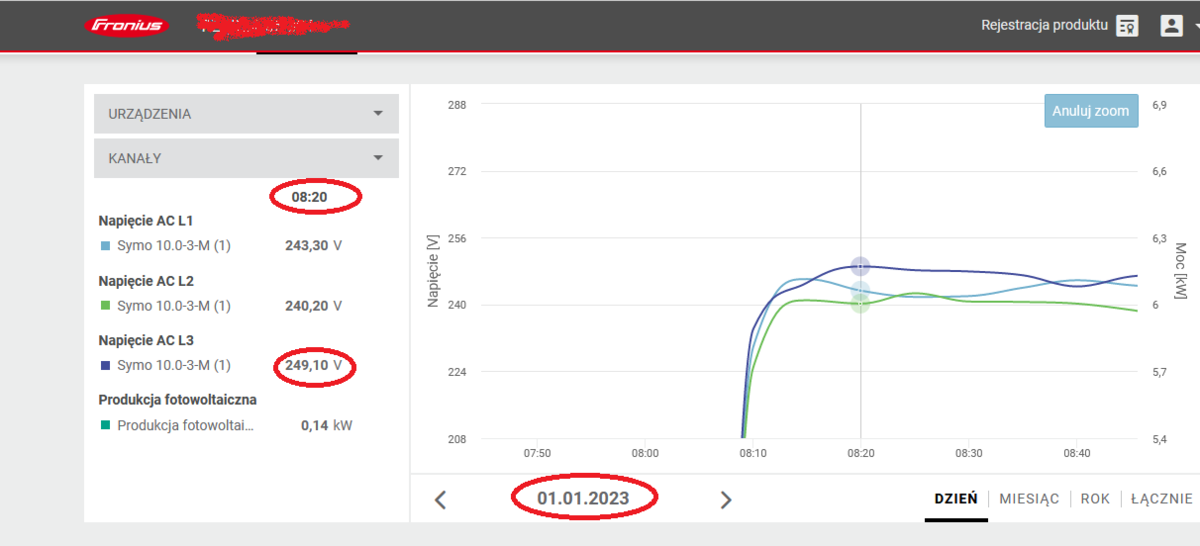The width and height of the screenshot is (1200, 546).
Task: Click green L2 legend square
Action: pos(104,306)
